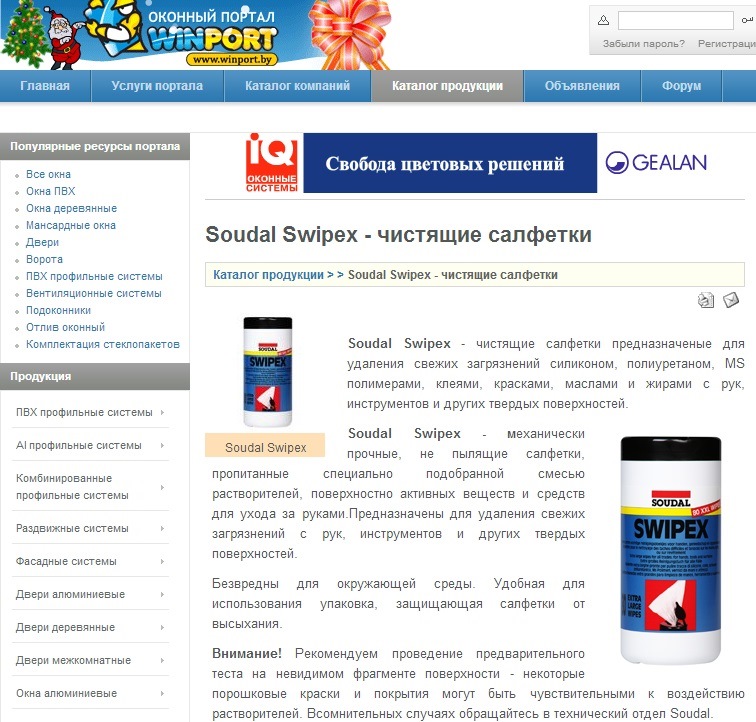This screenshot has width=756, height=722.
Task: Open ПВХ профильные системы popular resources link
Action: (x=94, y=276)
